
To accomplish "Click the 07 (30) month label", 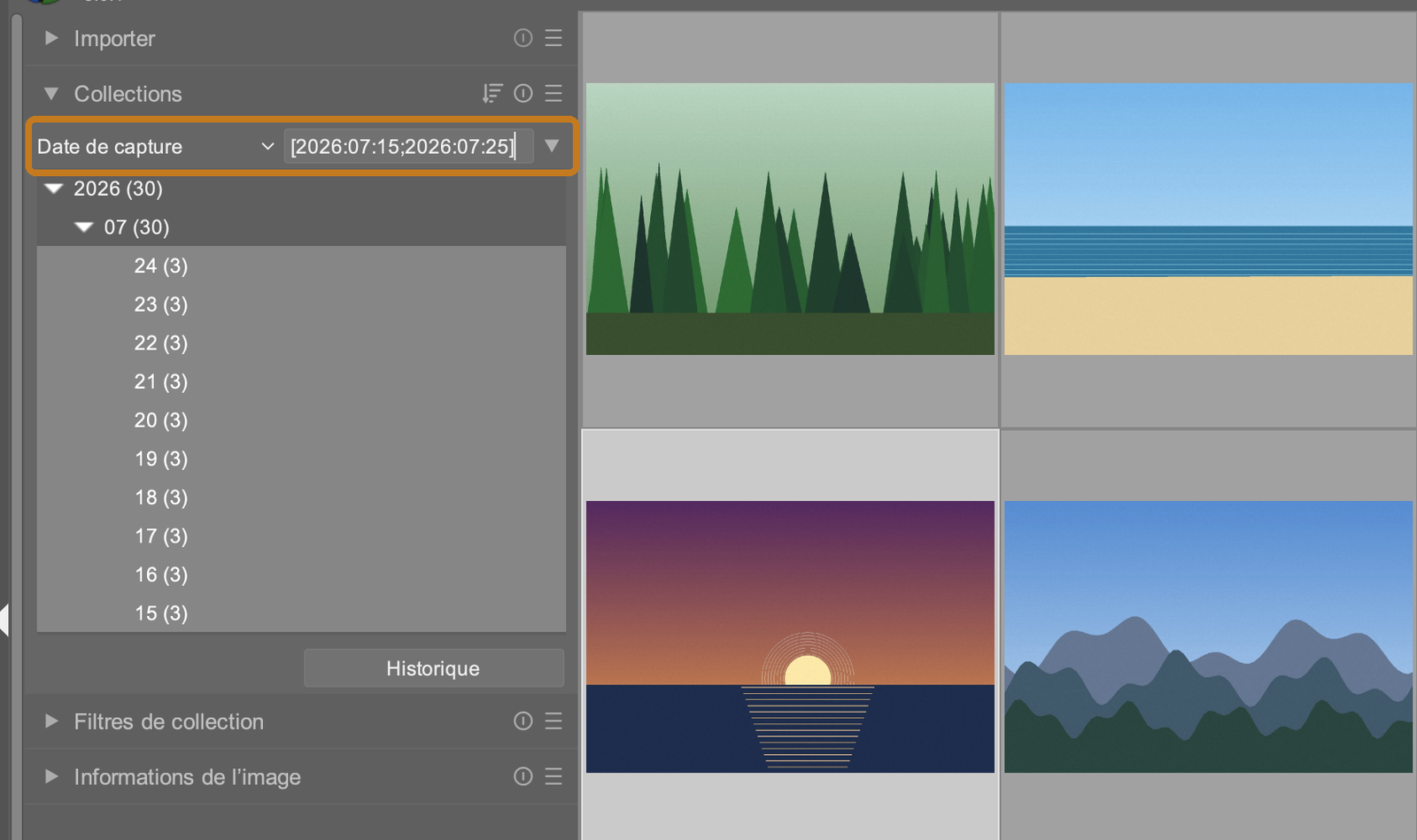I will [136, 227].
